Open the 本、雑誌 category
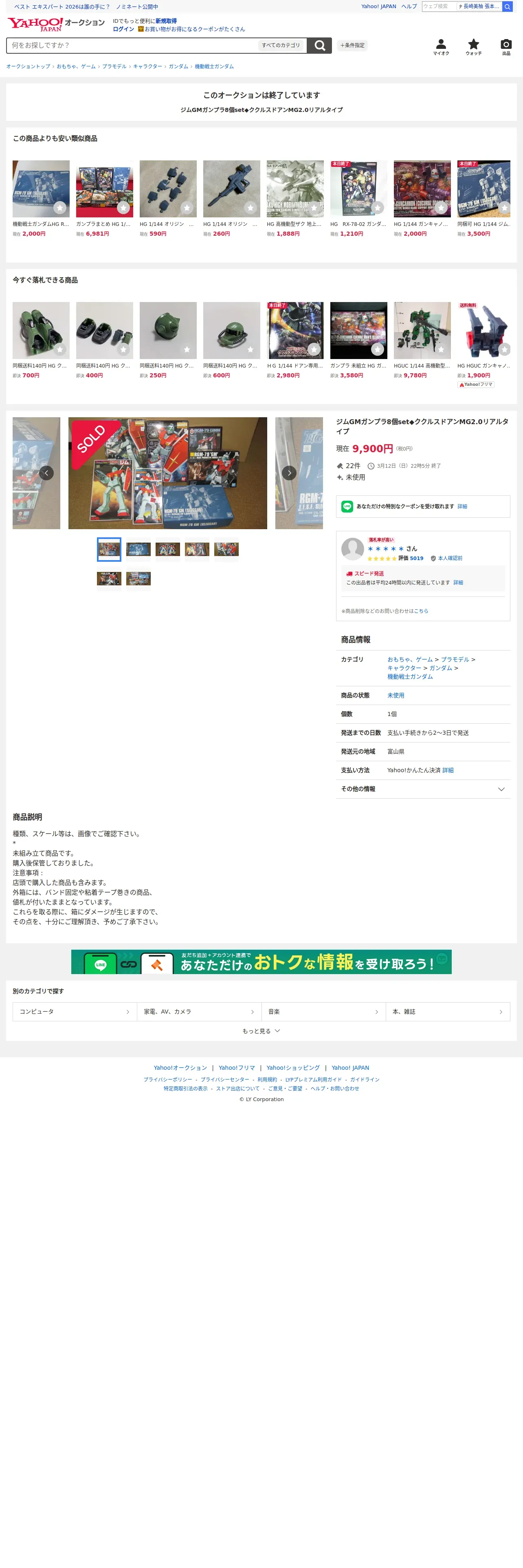 pos(448,1012)
